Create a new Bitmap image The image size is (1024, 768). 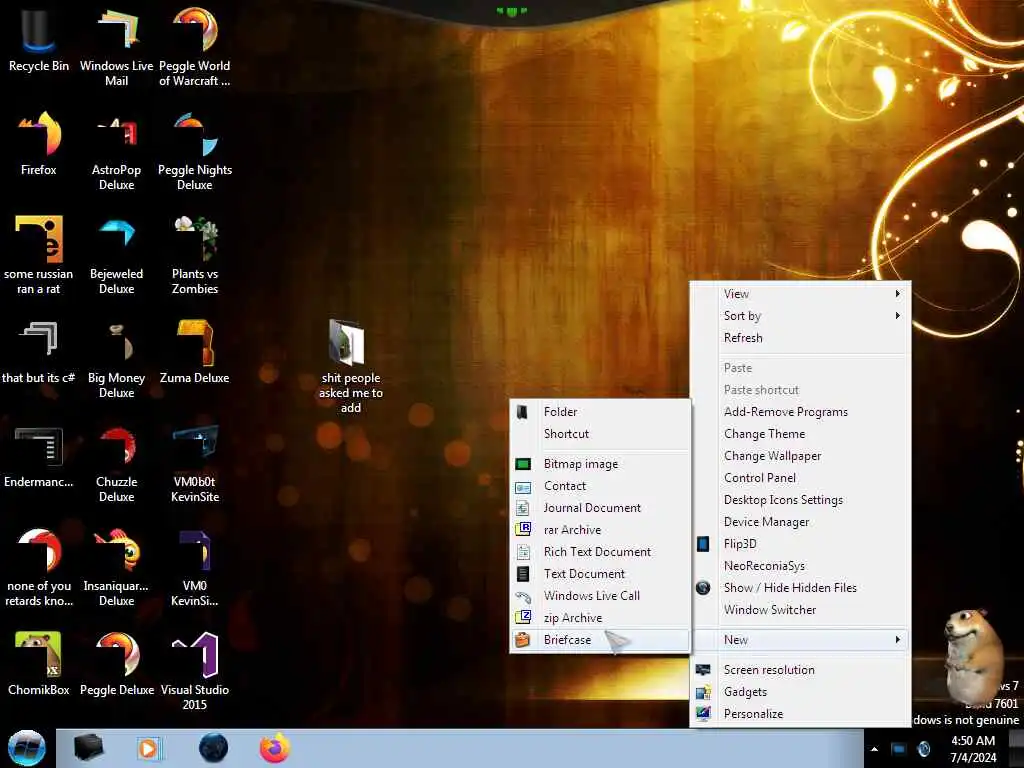(600, 464)
